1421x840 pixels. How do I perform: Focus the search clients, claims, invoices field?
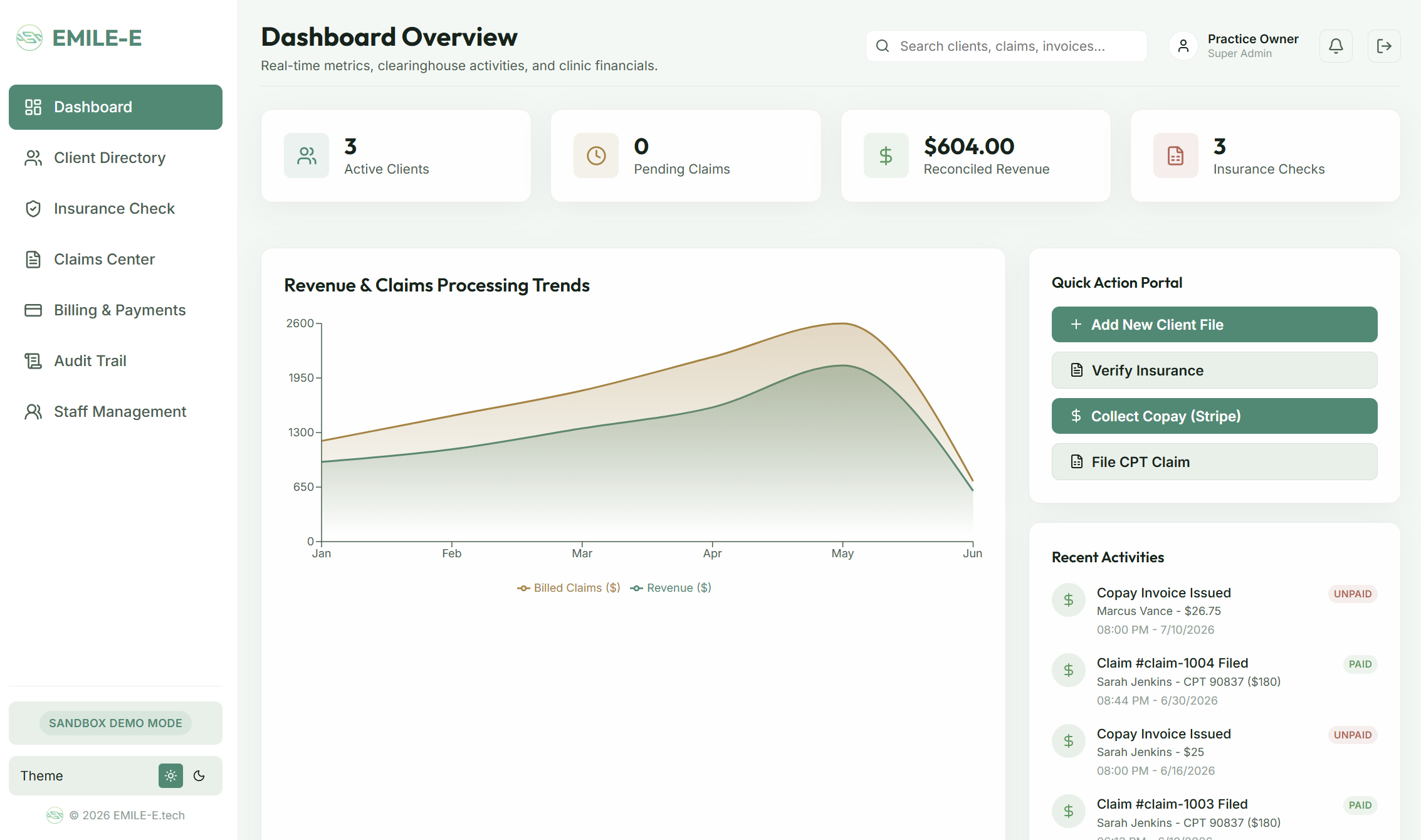[x=1006, y=46]
